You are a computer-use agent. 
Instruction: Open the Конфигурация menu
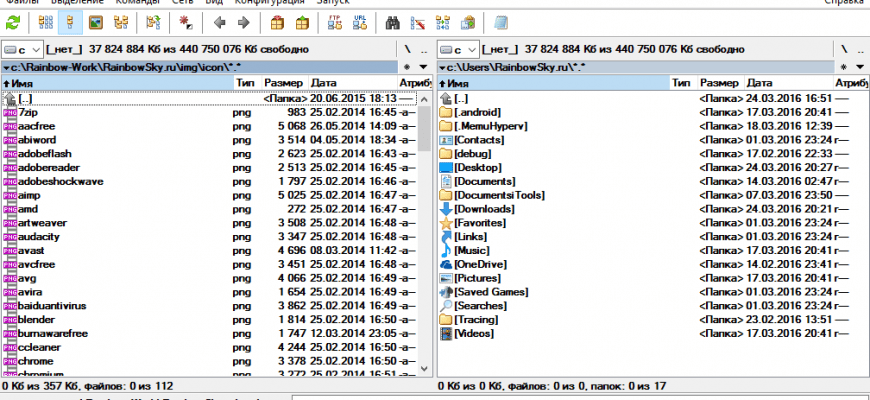tap(270, 2)
